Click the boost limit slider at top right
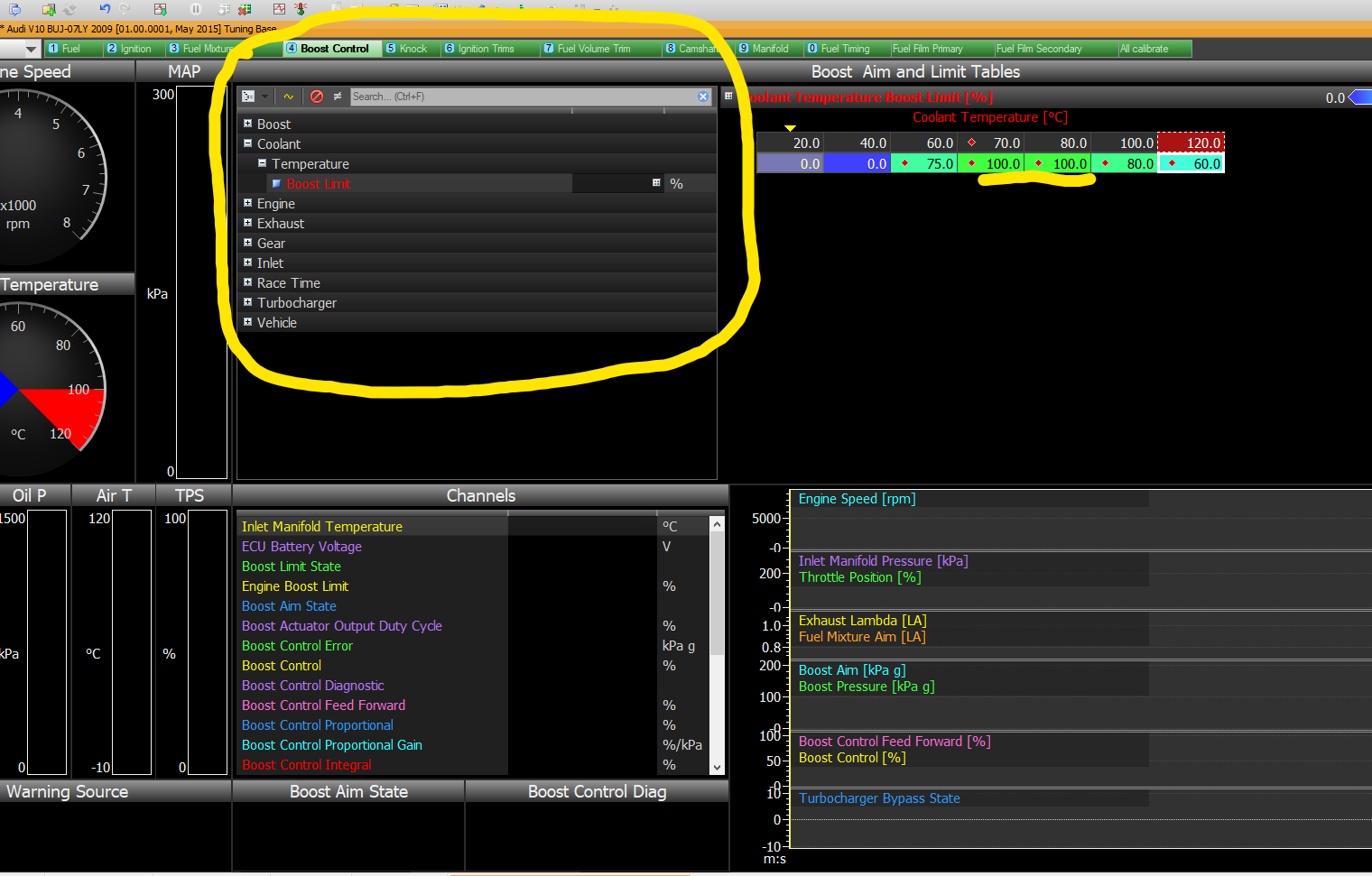This screenshot has width=1372, height=876. [1358, 97]
